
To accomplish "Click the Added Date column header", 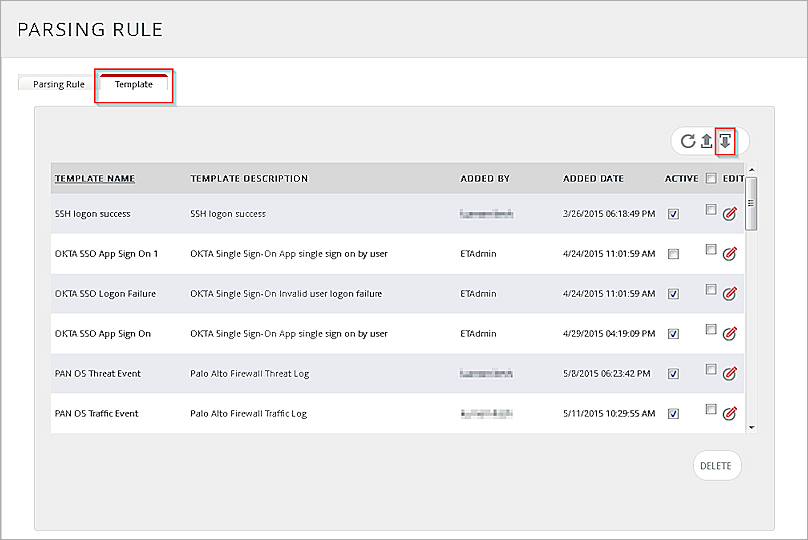I will pos(593,179).
